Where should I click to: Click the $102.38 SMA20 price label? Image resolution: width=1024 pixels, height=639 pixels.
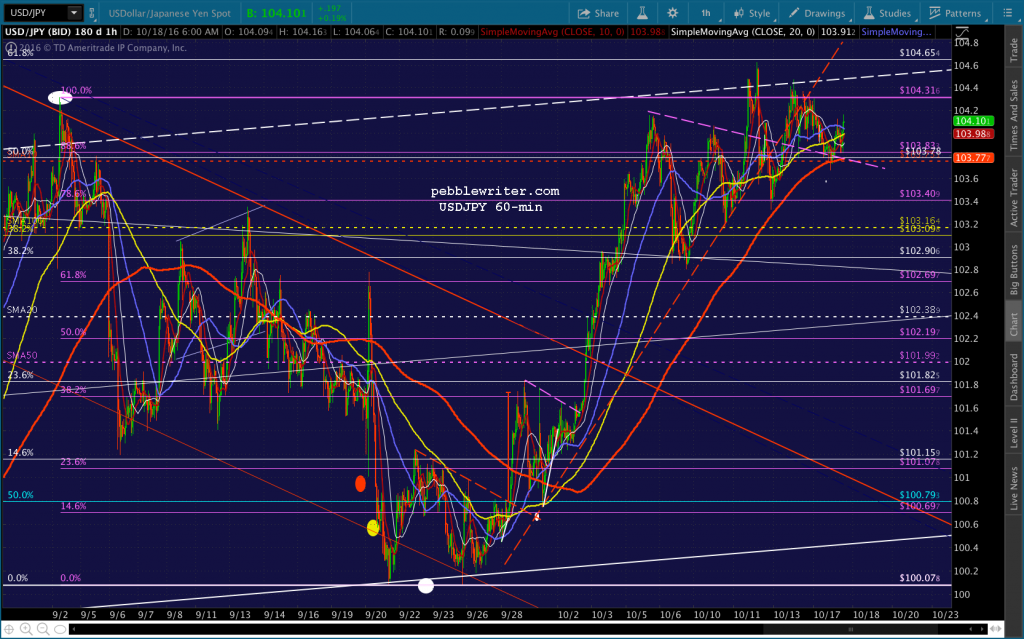pos(920,310)
